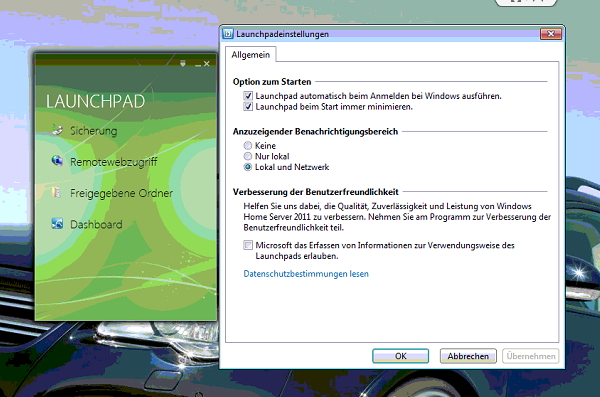
Task: Click the Dashboard icon in Launchpad
Action: [x=57, y=223]
